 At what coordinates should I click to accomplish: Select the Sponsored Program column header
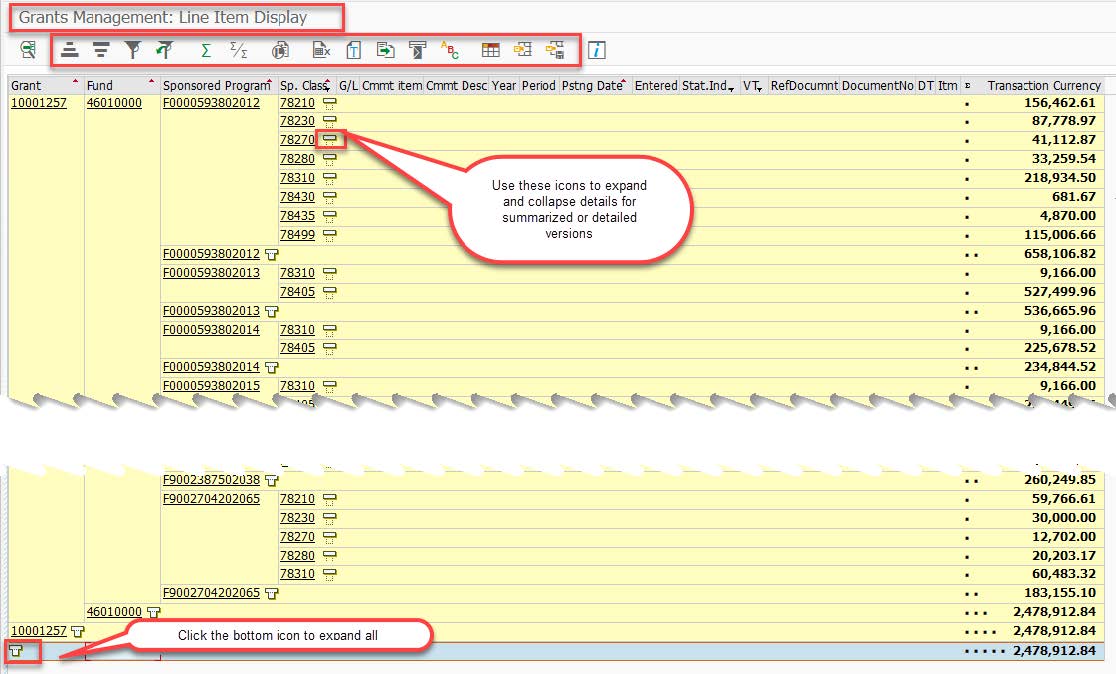[x=219, y=85]
